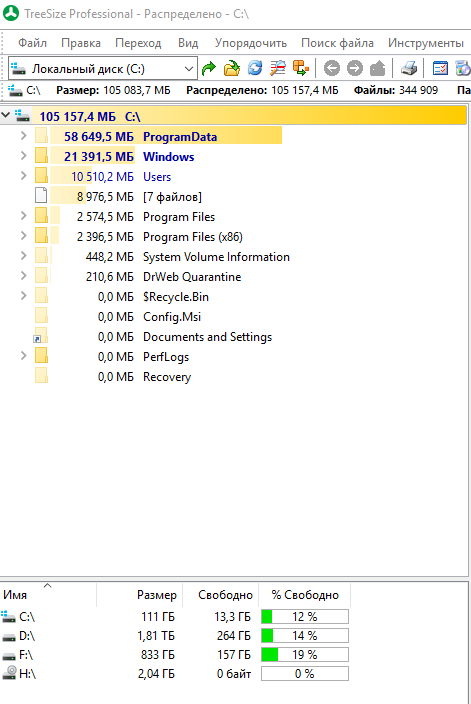Click the Users folder icon
Viewport: 471px width, 704px height.
41,176
